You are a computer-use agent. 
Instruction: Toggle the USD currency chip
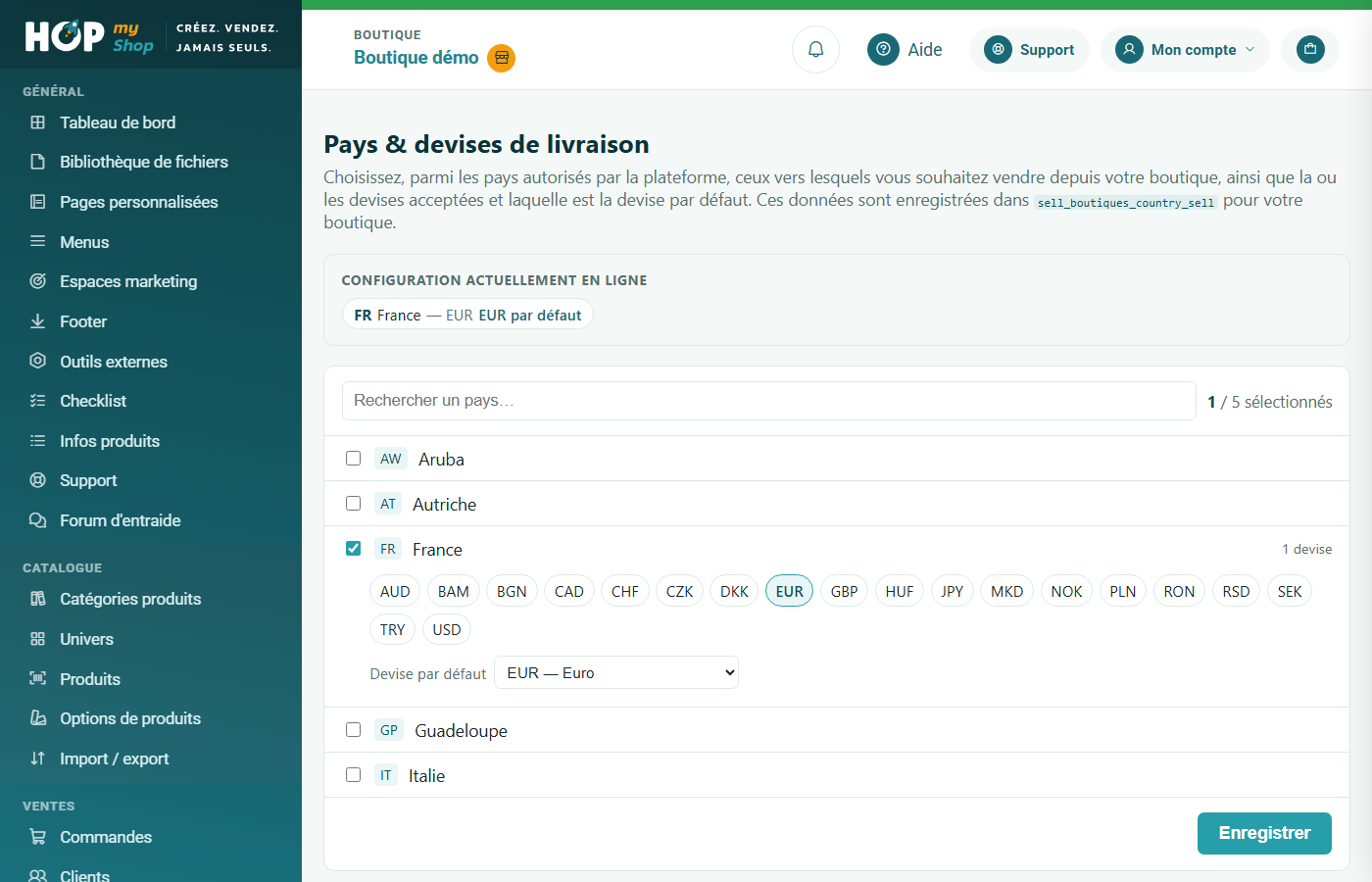[x=447, y=629]
